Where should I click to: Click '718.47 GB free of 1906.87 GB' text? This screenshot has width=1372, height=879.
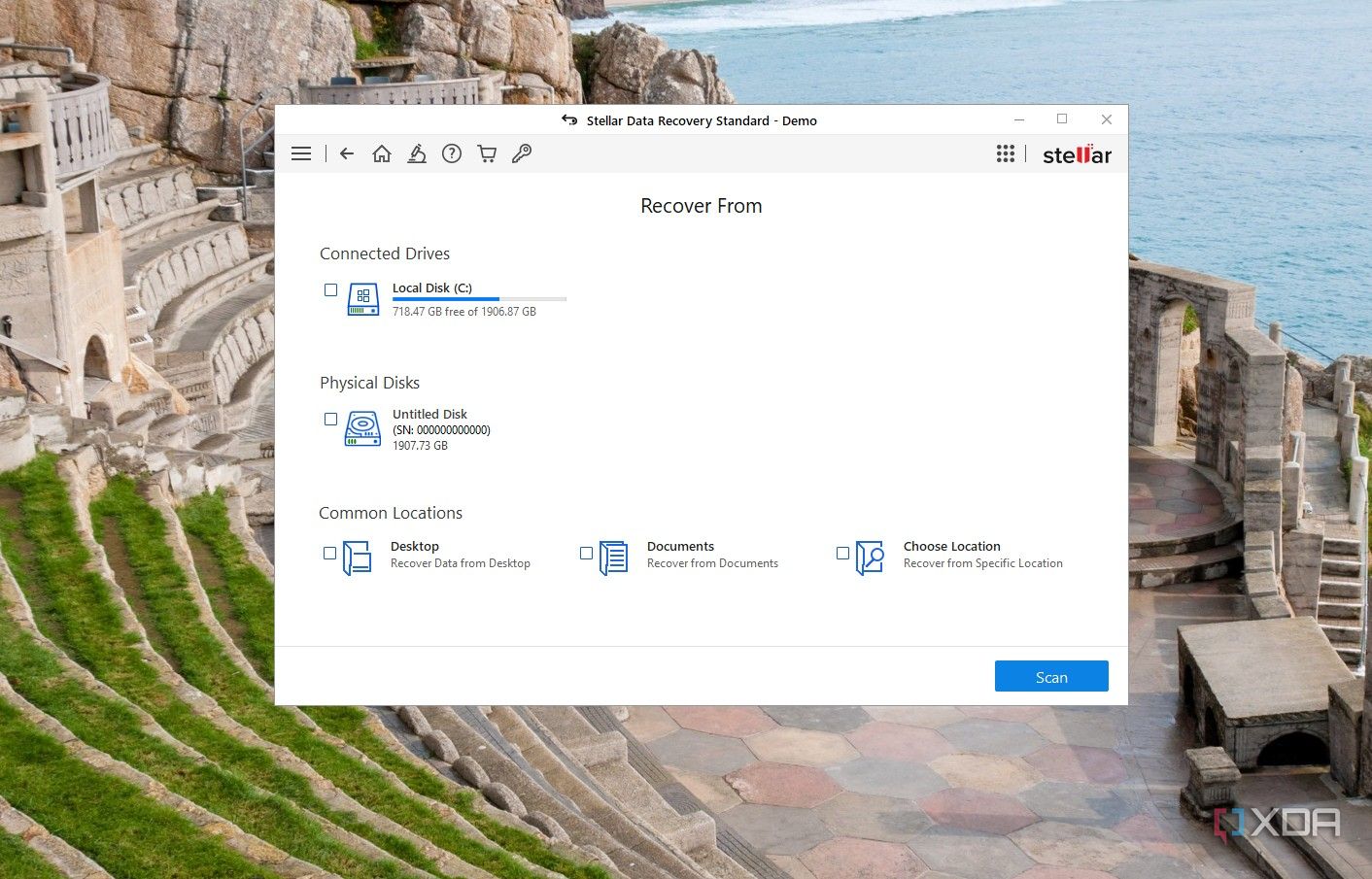[x=464, y=312]
